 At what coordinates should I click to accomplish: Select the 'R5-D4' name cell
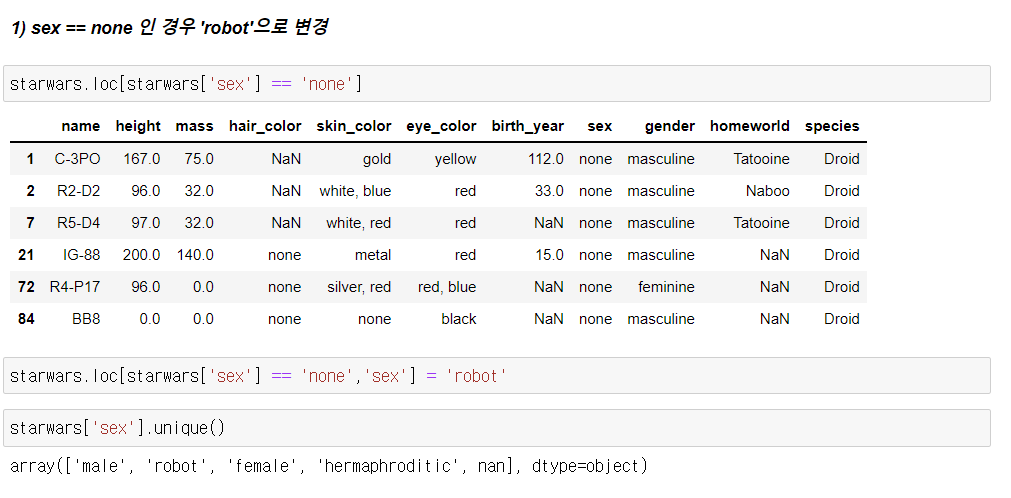point(79,223)
